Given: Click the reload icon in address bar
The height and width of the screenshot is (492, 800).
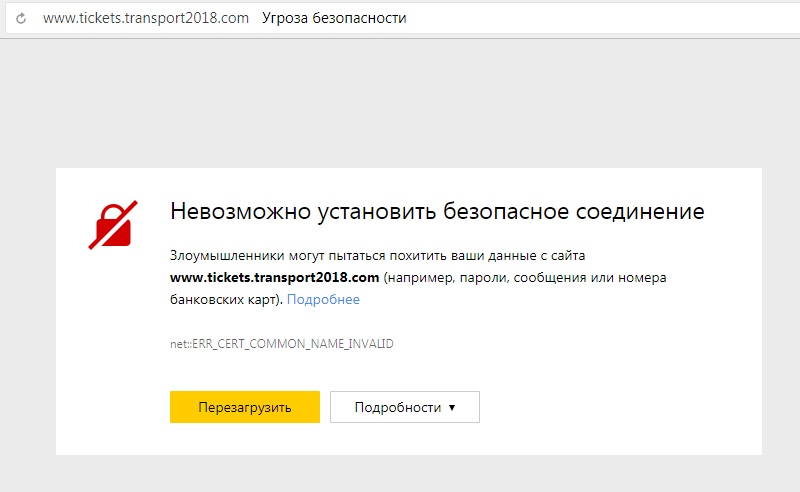Looking at the screenshot, I should (x=21, y=19).
